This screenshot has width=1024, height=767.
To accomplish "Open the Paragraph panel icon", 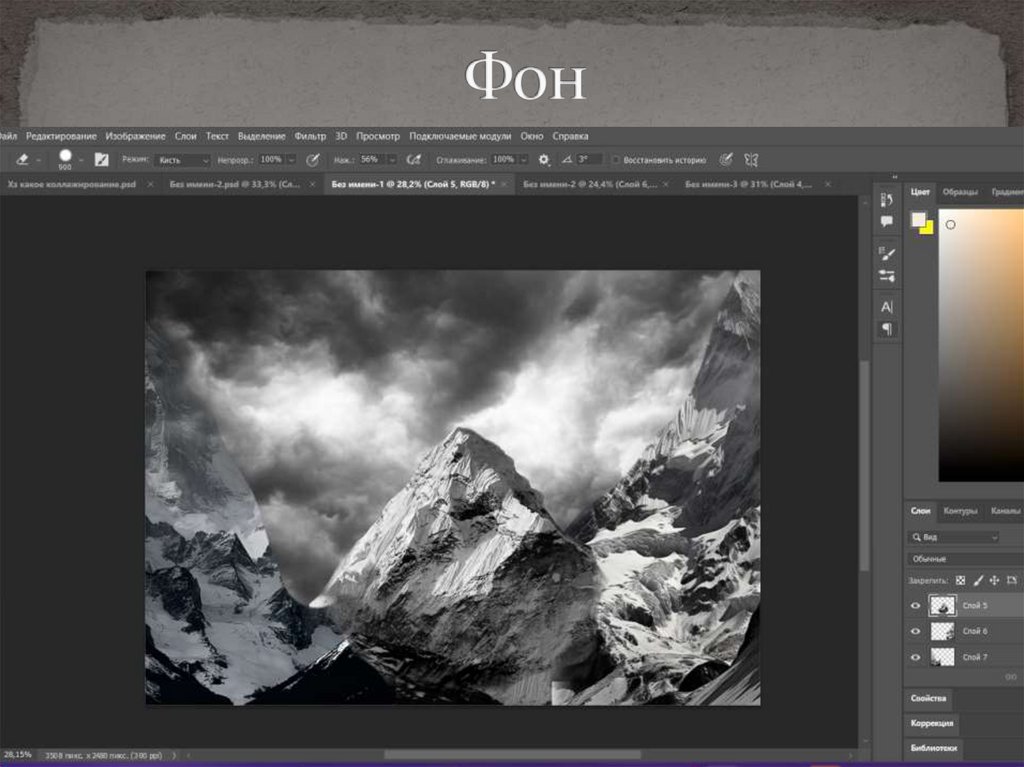I will pyautogui.click(x=886, y=329).
